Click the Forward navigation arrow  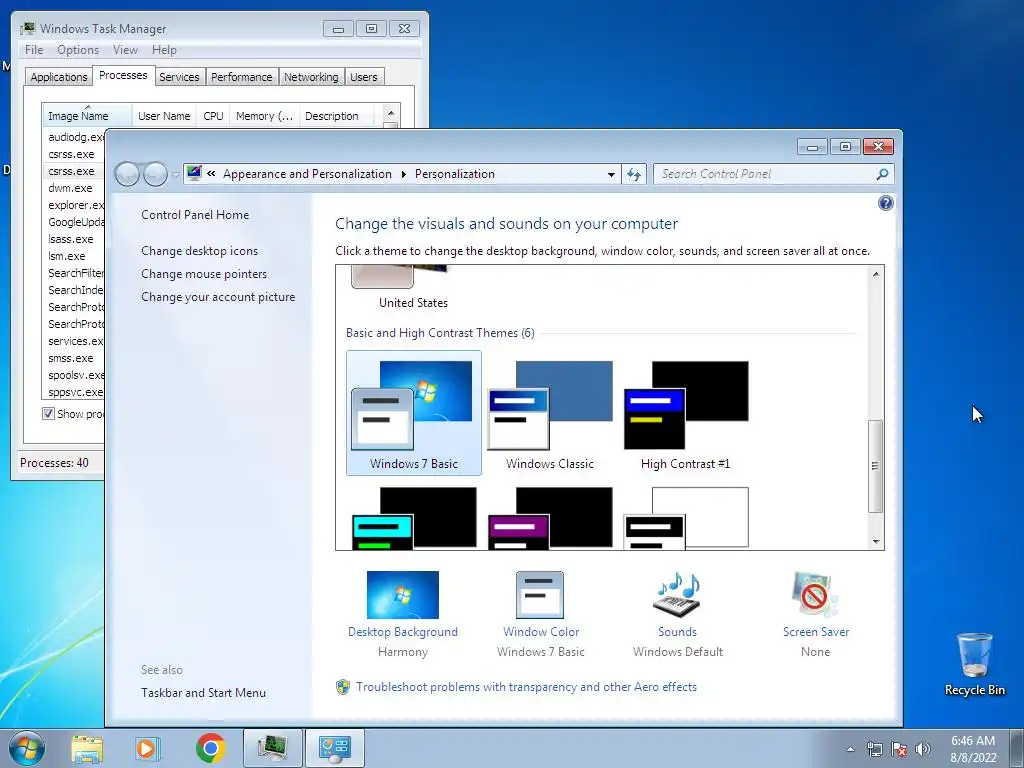[155, 174]
